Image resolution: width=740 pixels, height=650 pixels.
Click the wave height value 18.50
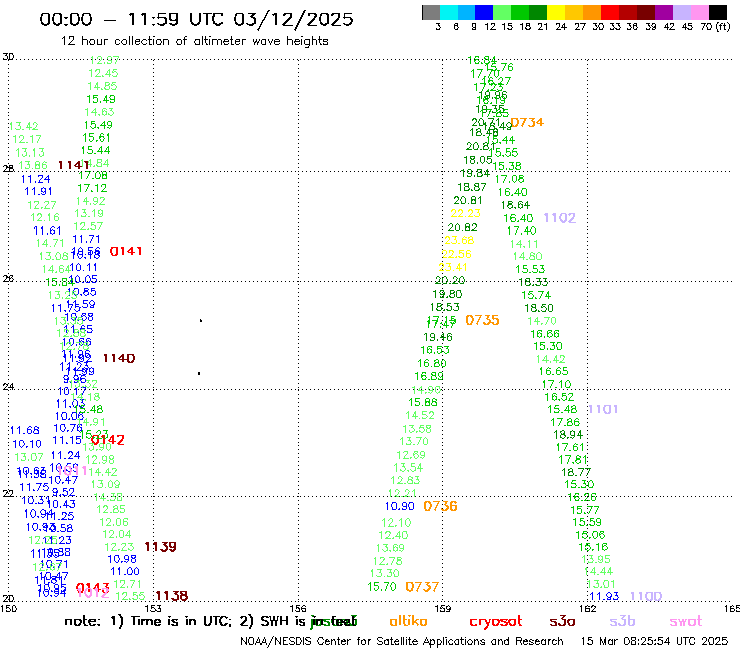pyautogui.click(x=538, y=308)
